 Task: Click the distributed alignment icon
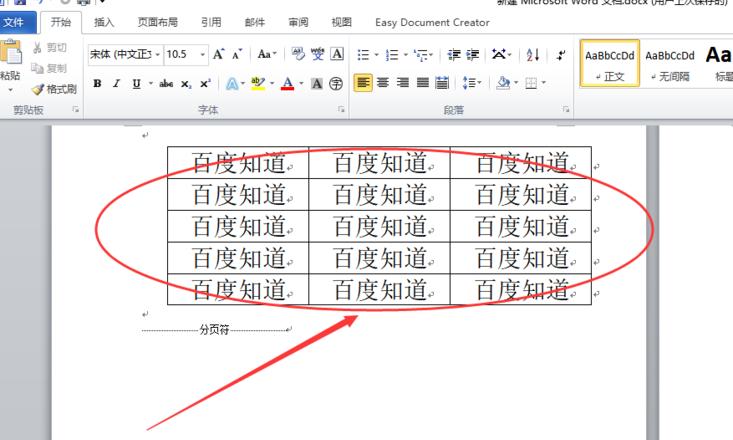tap(442, 83)
